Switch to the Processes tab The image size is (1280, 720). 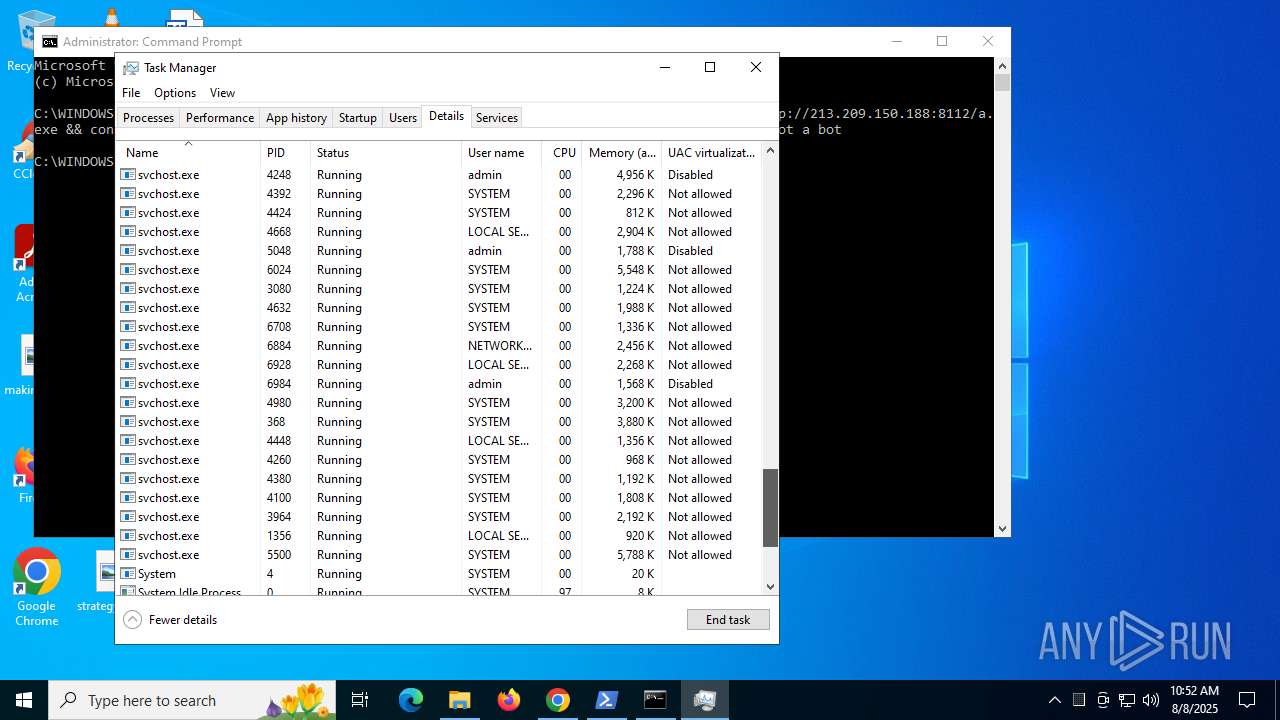click(148, 117)
